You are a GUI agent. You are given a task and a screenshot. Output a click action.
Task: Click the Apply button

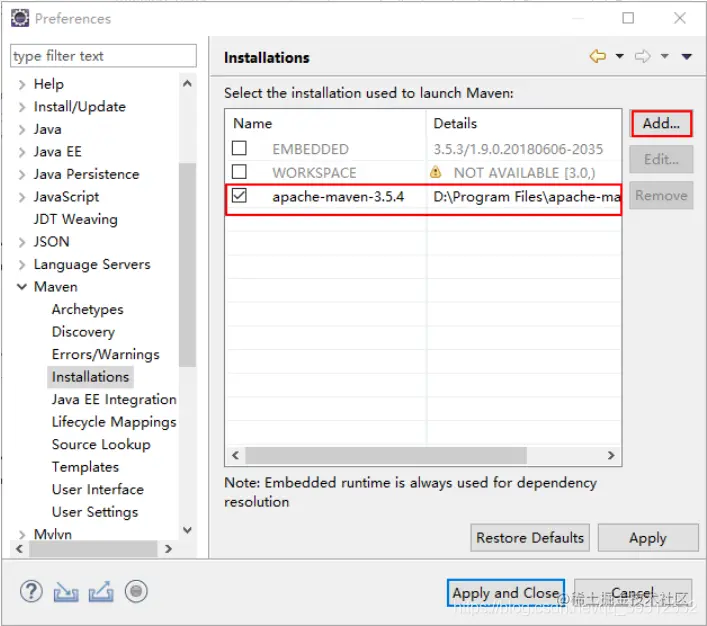point(648,538)
